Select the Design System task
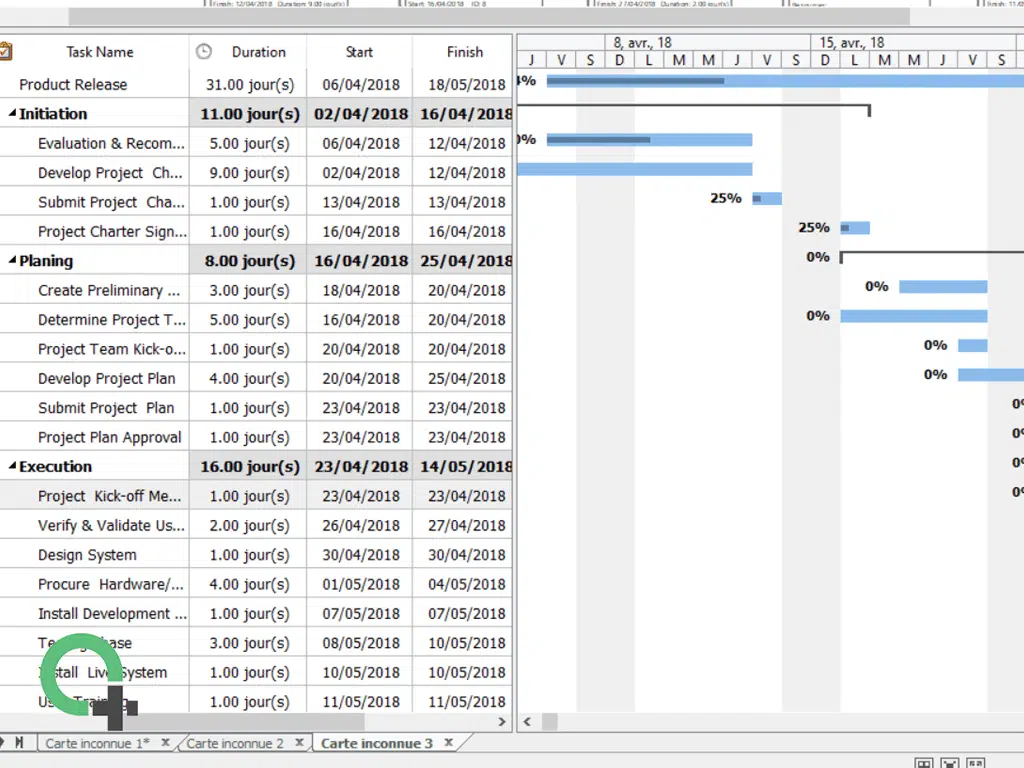Image resolution: width=1024 pixels, height=768 pixels. click(x=87, y=555)
